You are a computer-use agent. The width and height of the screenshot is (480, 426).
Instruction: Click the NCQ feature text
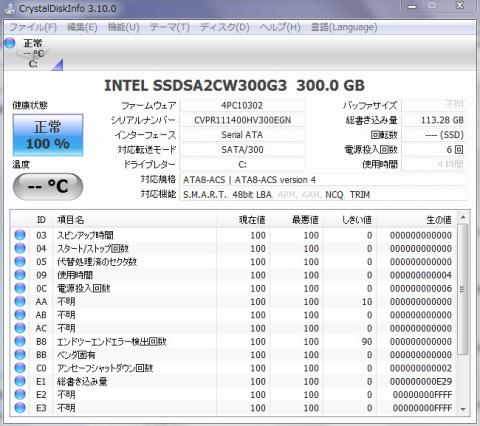334,195
